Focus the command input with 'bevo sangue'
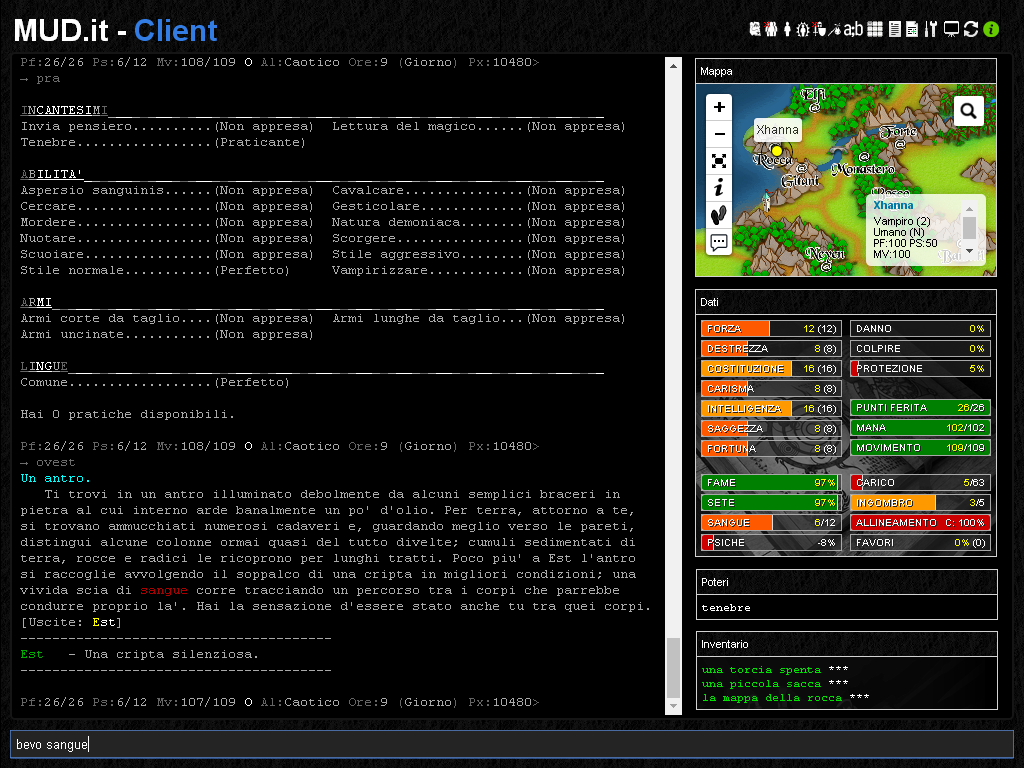Image resolution: width=1024 pixels, height=768 pixels. coord(511,744)
